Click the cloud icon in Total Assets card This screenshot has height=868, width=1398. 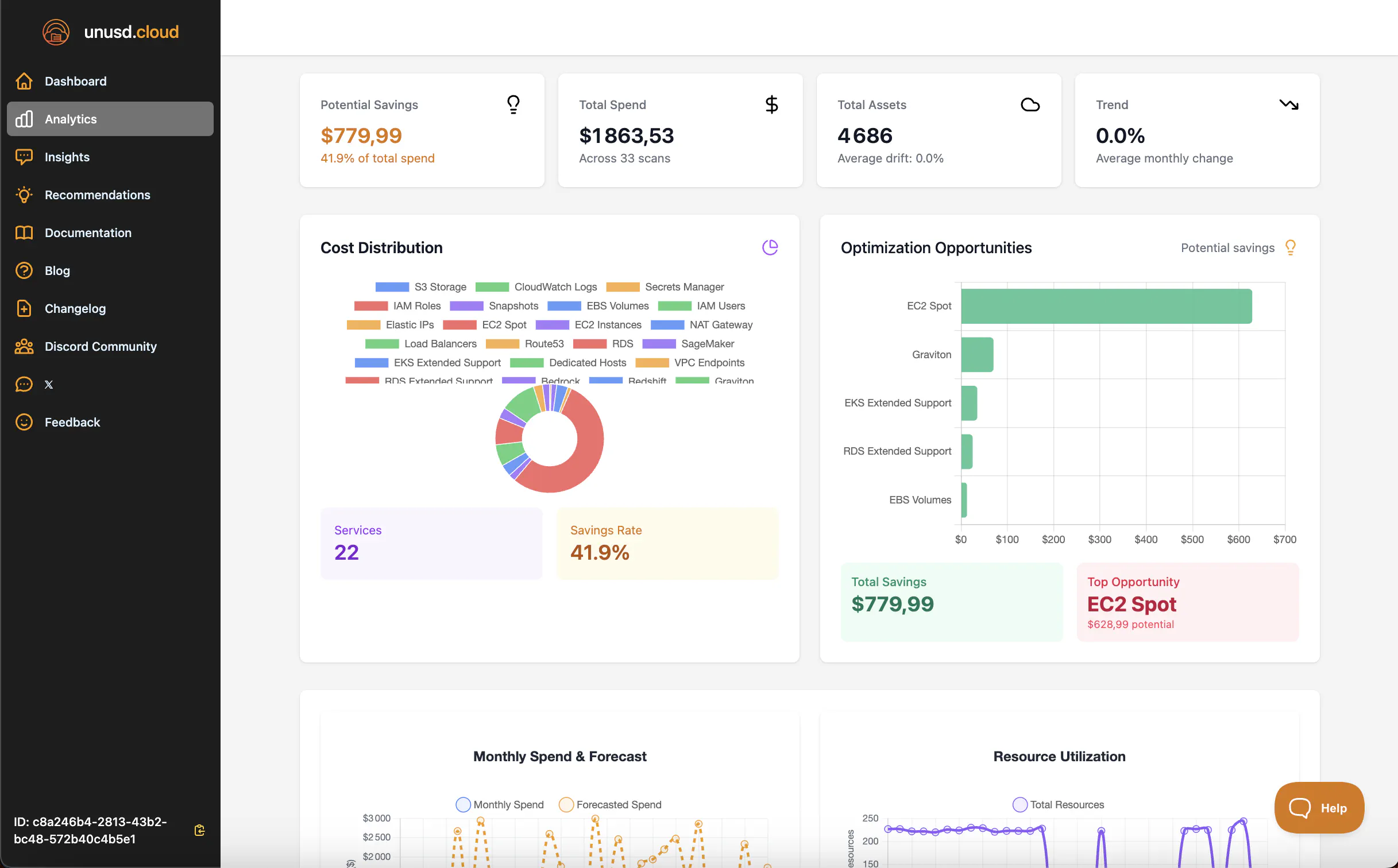point(1030,104)
